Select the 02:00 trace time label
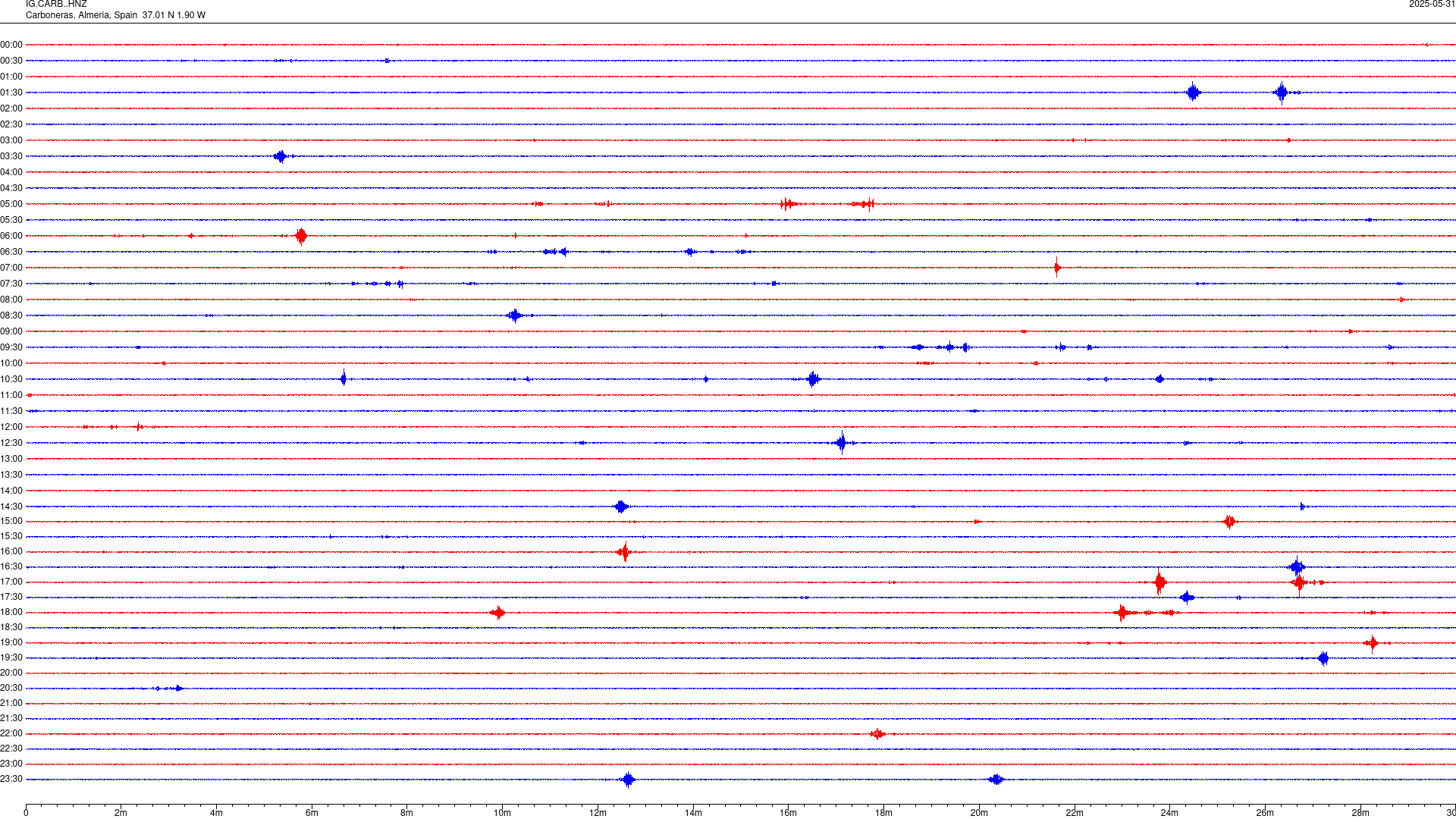The image size is (1456, 819). click(11, 108)
